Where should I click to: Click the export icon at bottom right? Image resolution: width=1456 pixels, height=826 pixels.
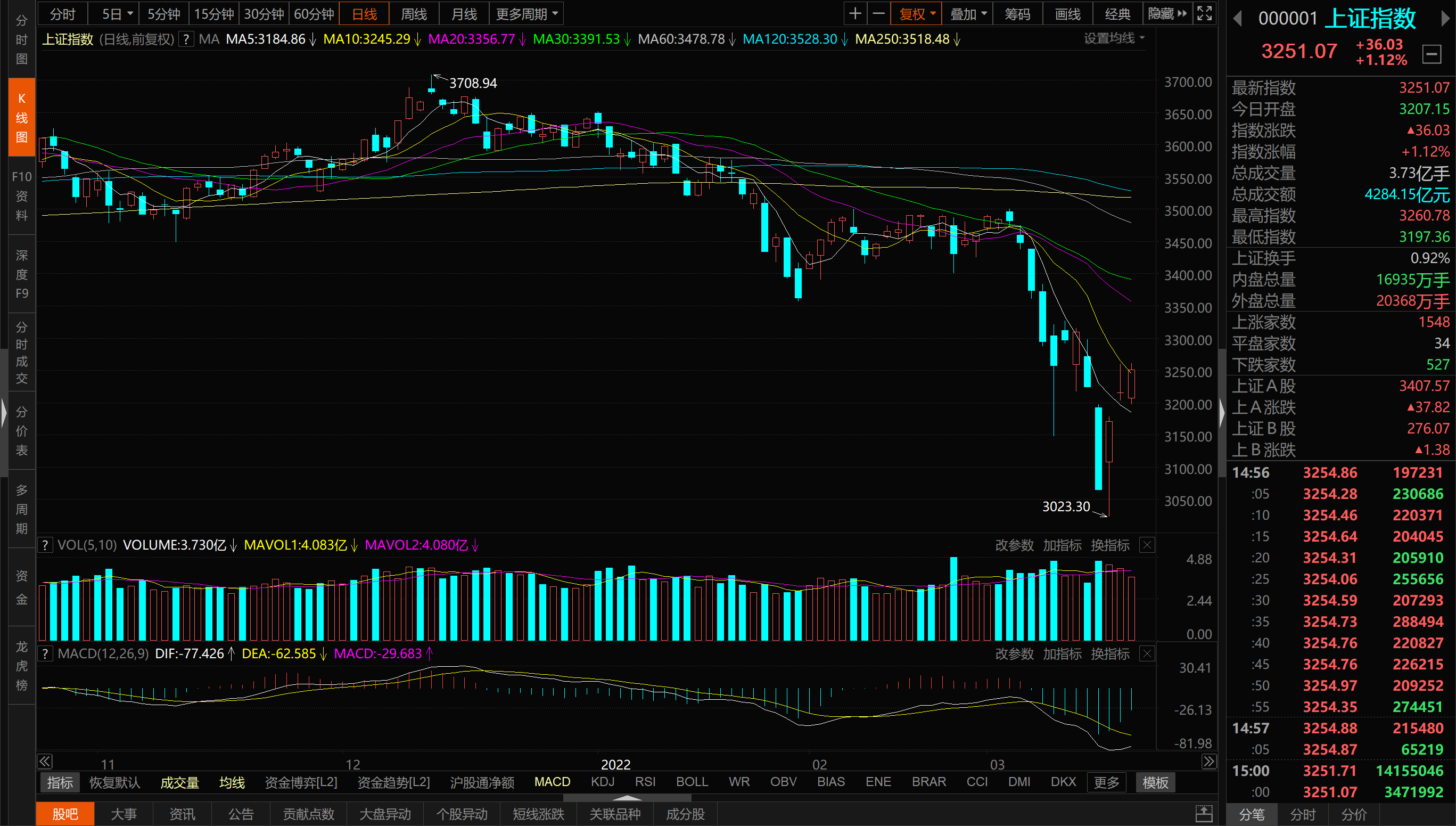[1204, 814]
